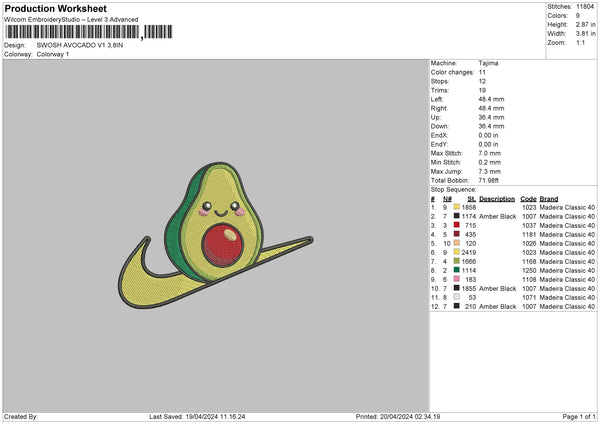The width and height of the screenshot is (600, 424).
Task: Click the 'Stop Sequence:' heading
Action: 453,190
